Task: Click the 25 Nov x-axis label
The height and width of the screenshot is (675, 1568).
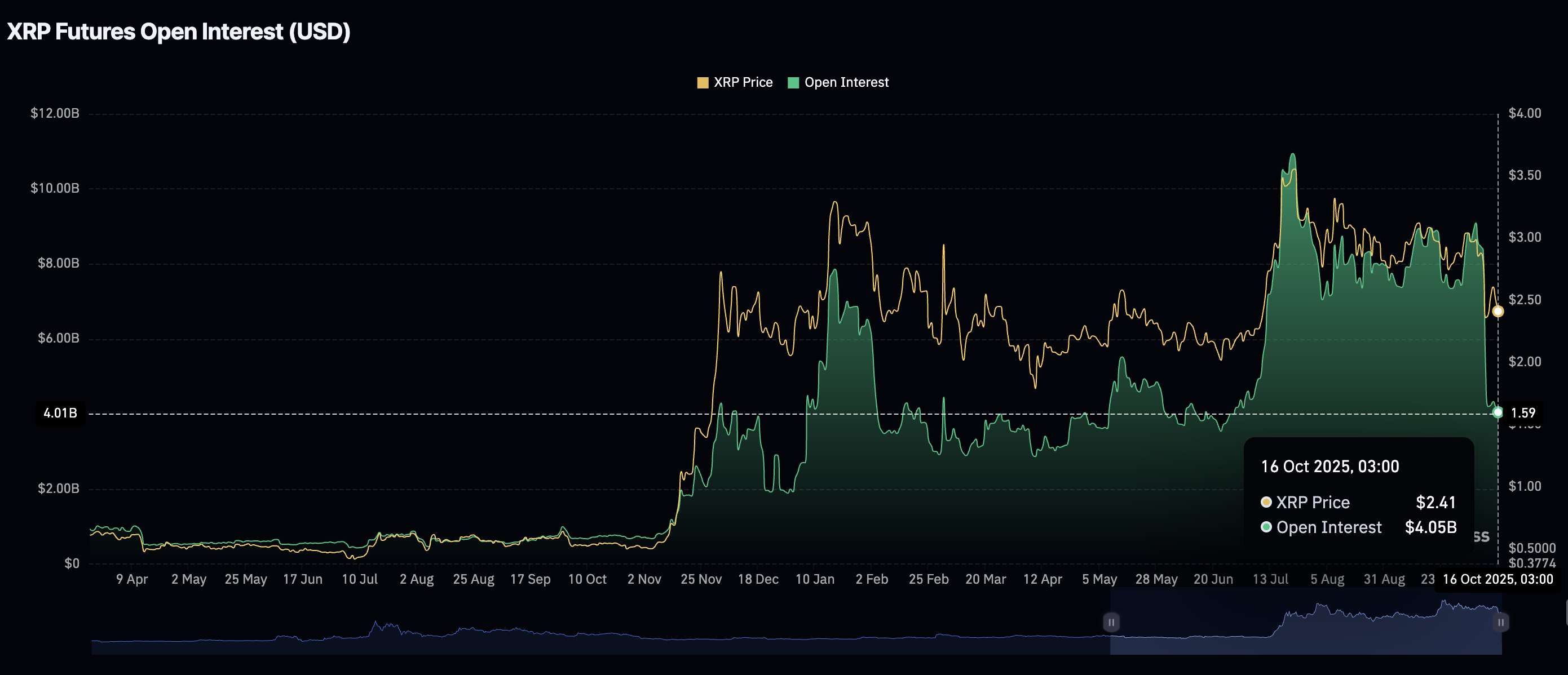Action: click(701, 579)
